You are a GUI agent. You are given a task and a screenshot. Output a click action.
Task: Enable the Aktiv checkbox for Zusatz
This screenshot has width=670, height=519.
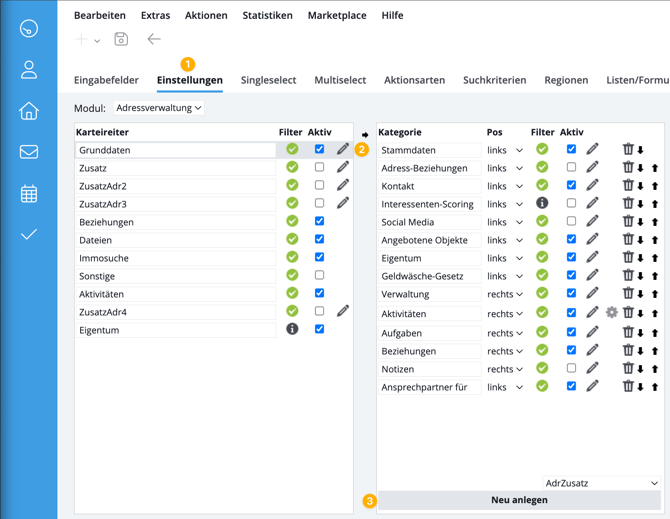click(319, 167)
